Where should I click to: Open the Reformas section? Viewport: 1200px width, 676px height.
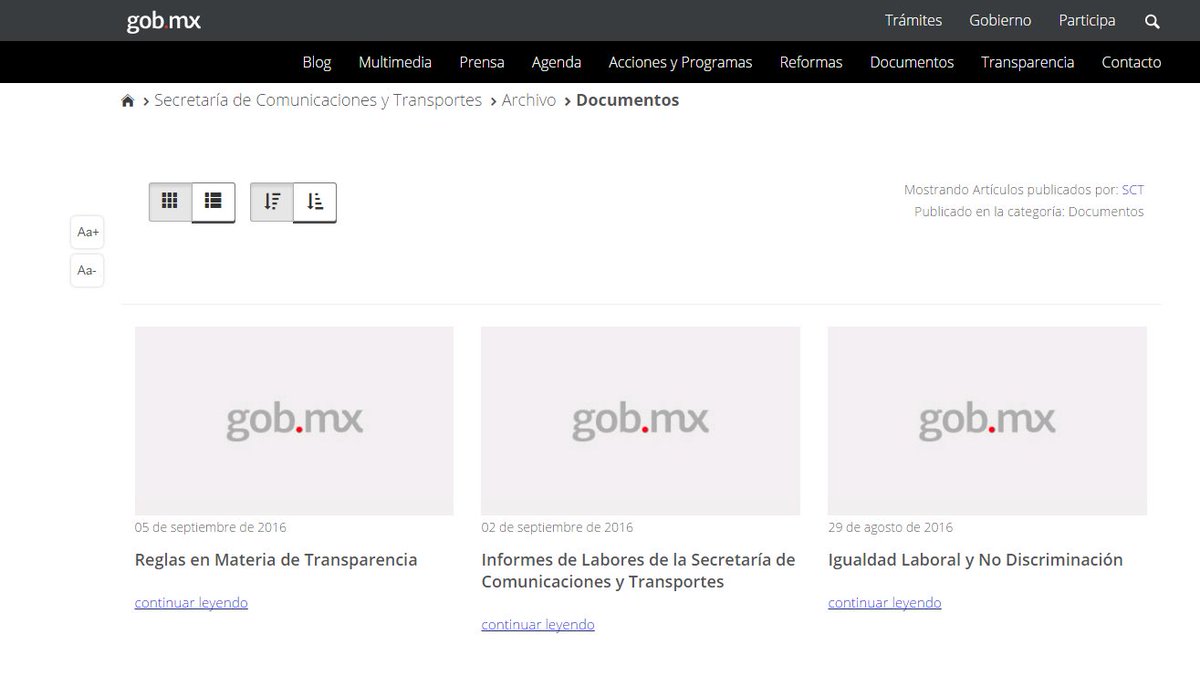click(x=811, y=62)
